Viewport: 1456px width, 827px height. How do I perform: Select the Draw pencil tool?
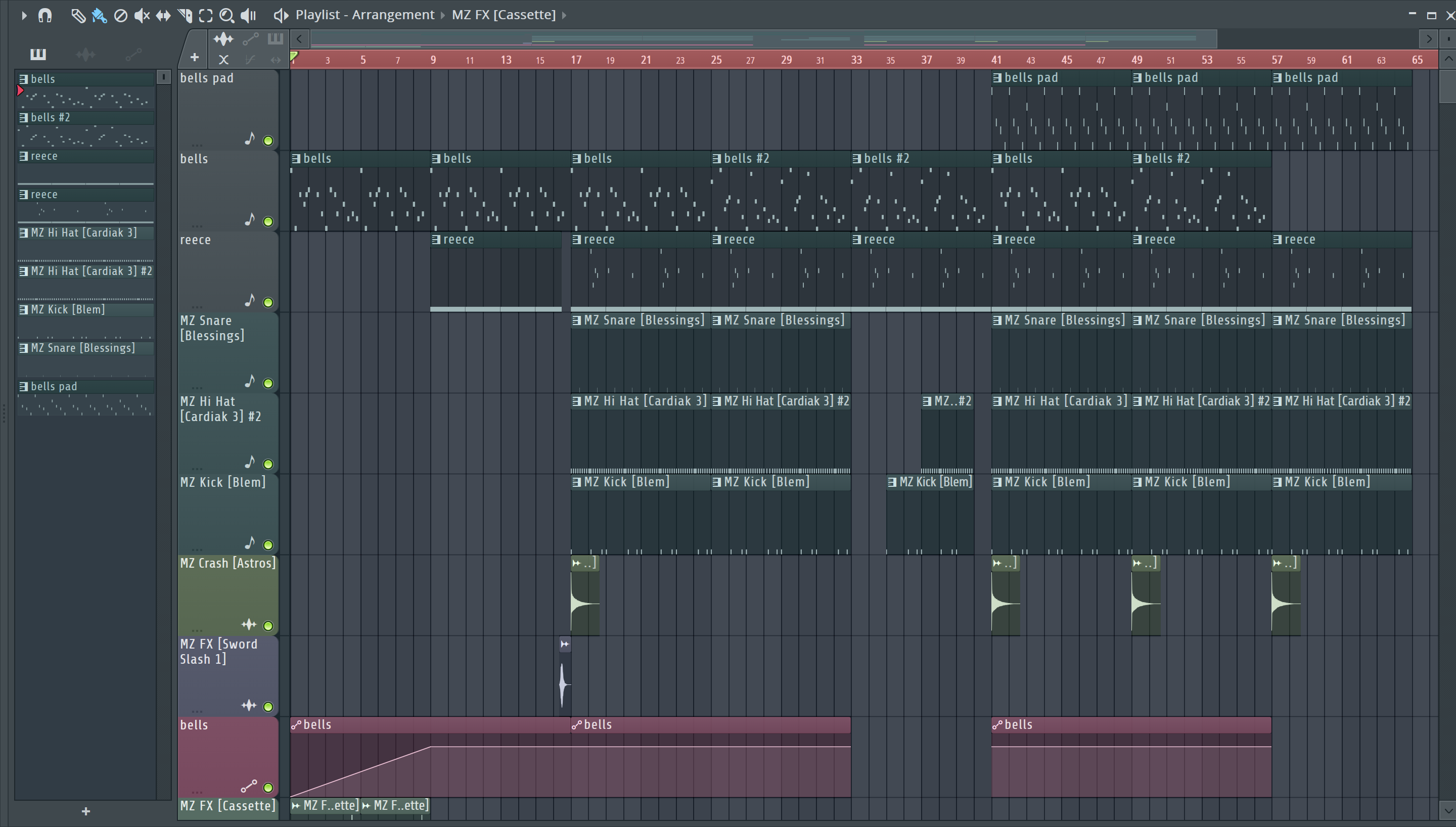(78, 15)
